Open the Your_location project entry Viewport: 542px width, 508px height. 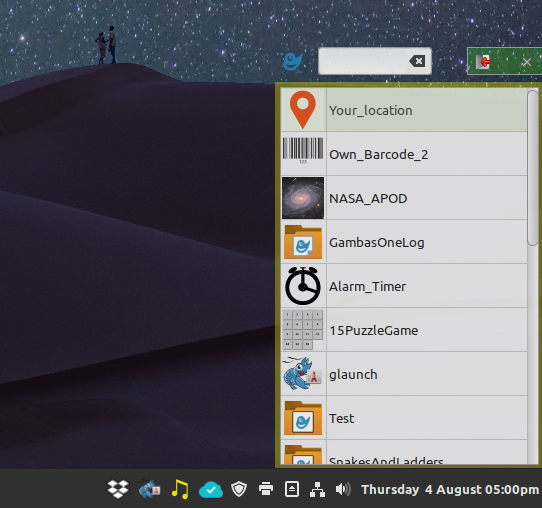404,110
